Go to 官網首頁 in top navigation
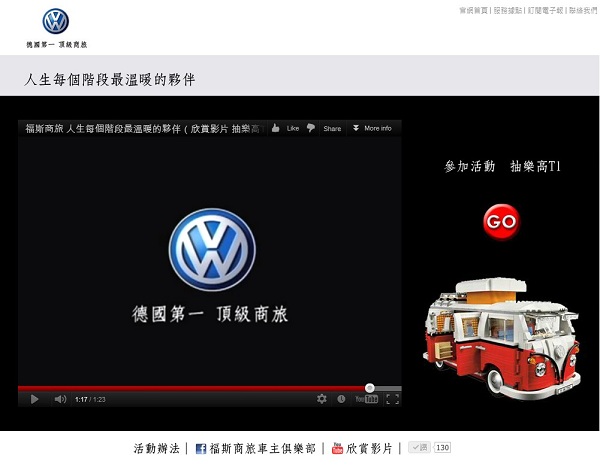600x467 pixels. 474,10
